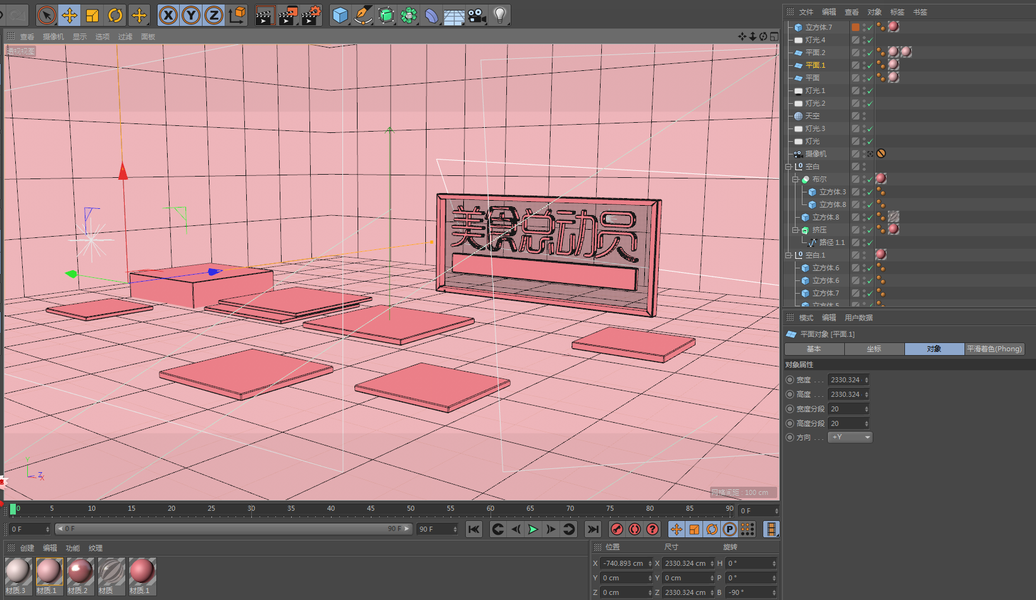The width and height of the screenshot is (1036, 600).
Task: Toggle autokeying button in timeline
Action: 634,529
